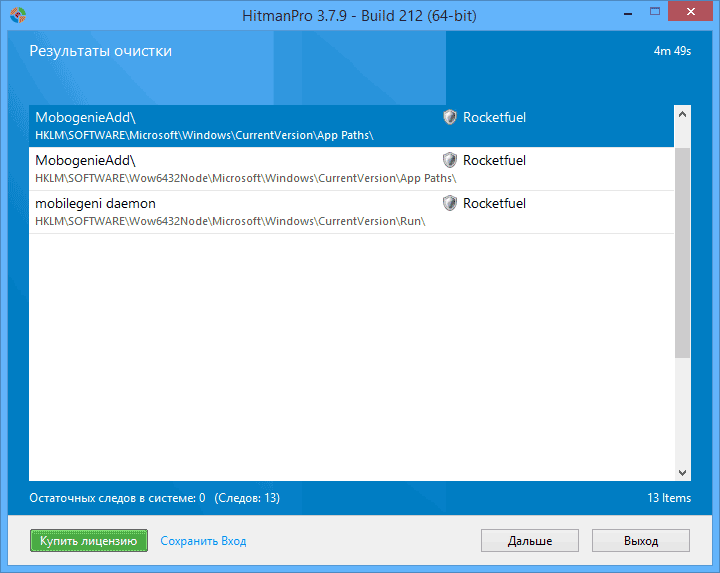Select the first MobogenieAdd\ entry
The width and height of the screenshot is (720, 573).
(x=351, y=126)
